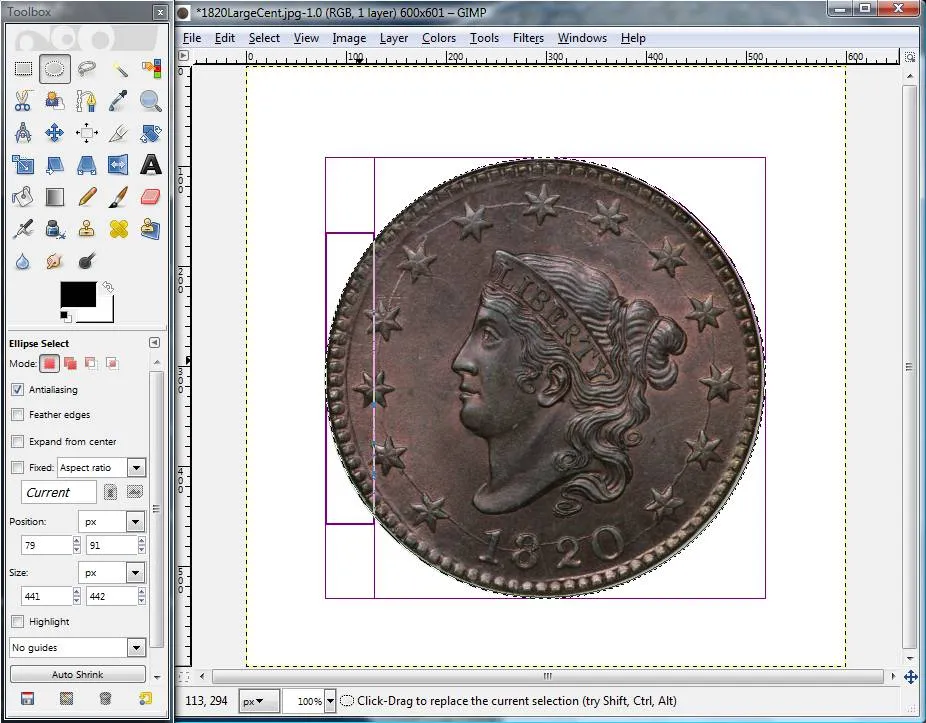The width and height of the screenshot is (926, 723).
Task: Click the white background color swatch
Action: point(105,315)
